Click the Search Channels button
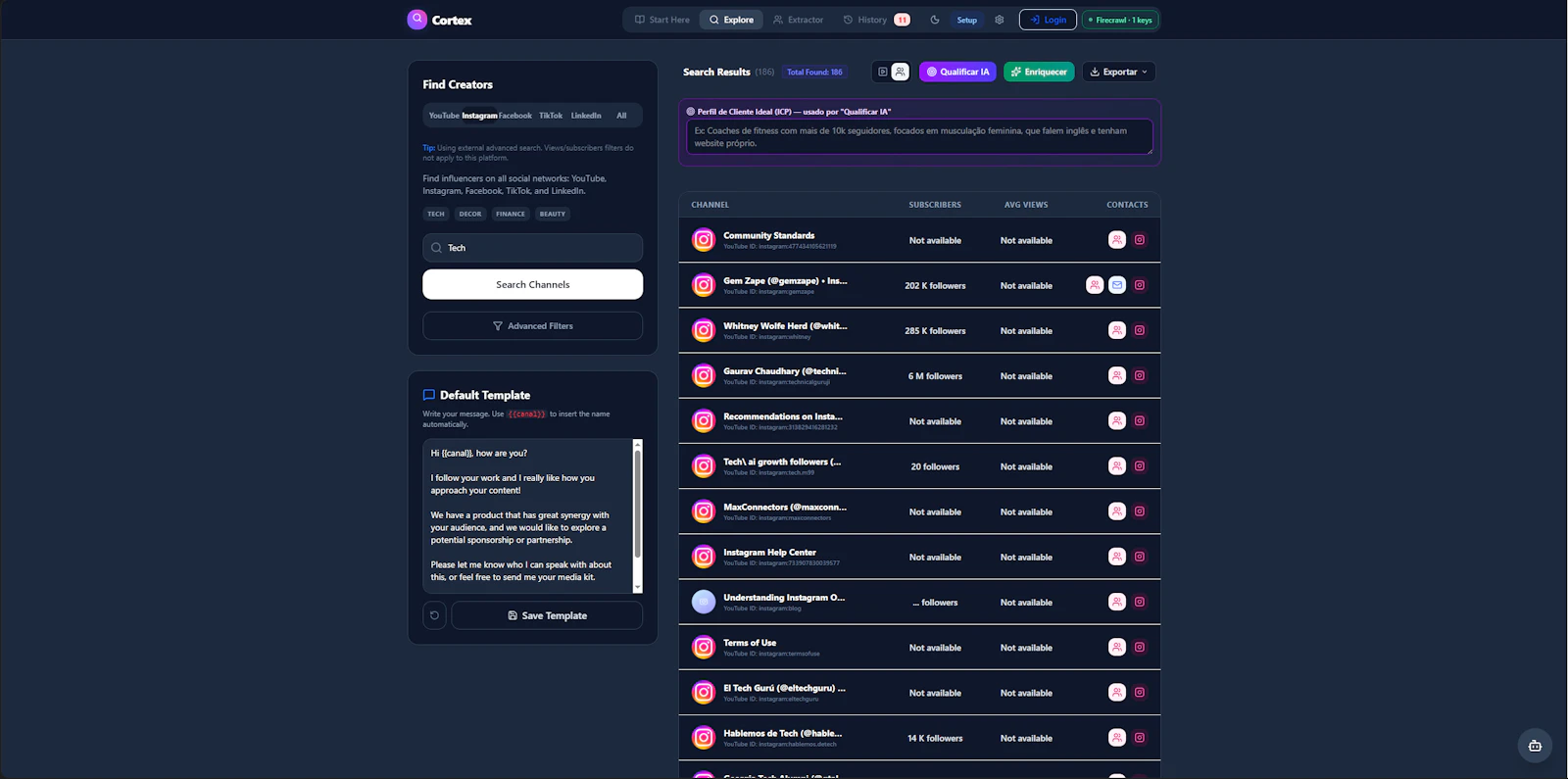The height and width of the screenshot is (779, 1568). click(x=533, y=284)
